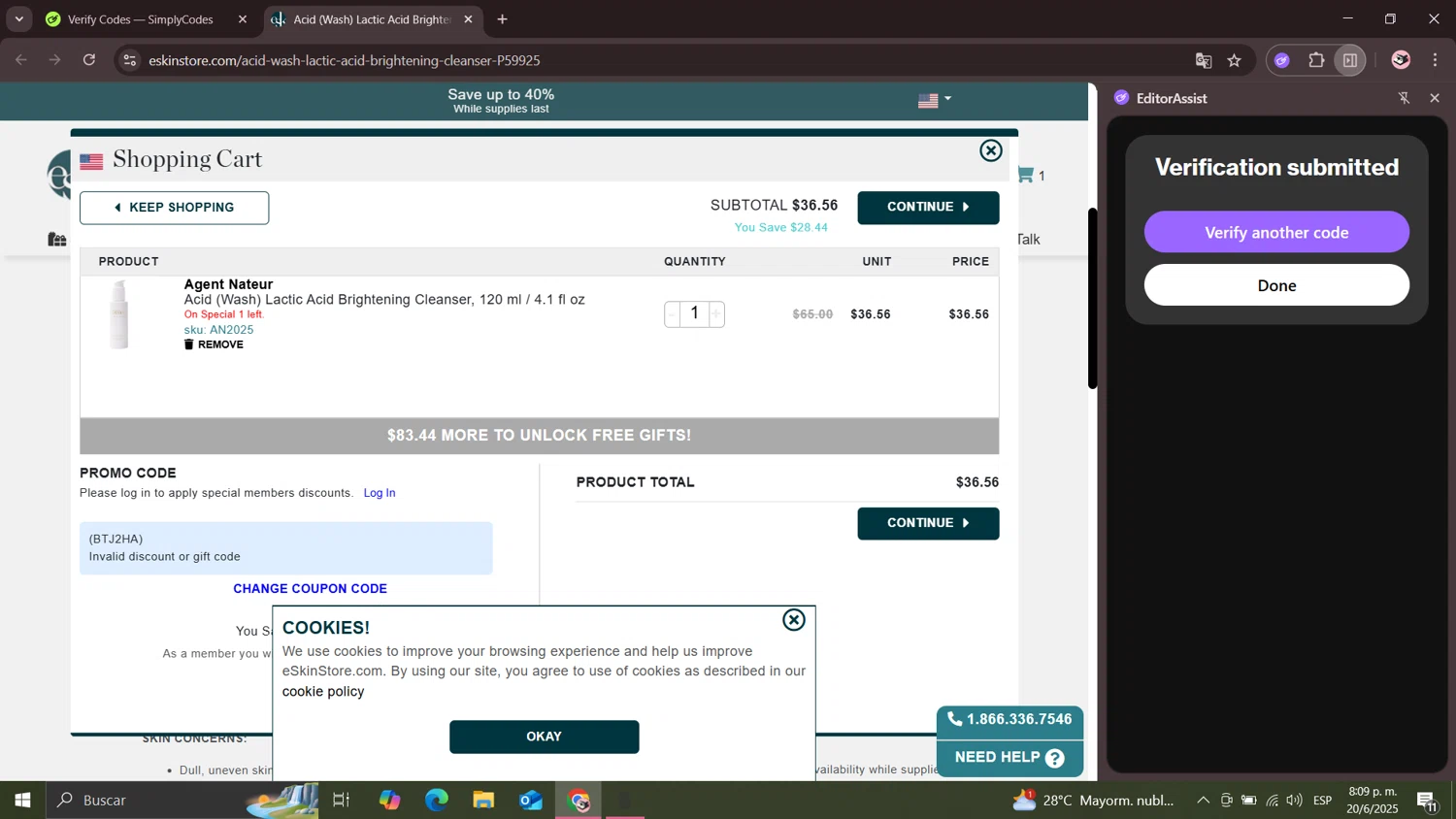Open Outlook from the taskbar
This screenshot has width=1456, height=819.
[x=531, y=801]
